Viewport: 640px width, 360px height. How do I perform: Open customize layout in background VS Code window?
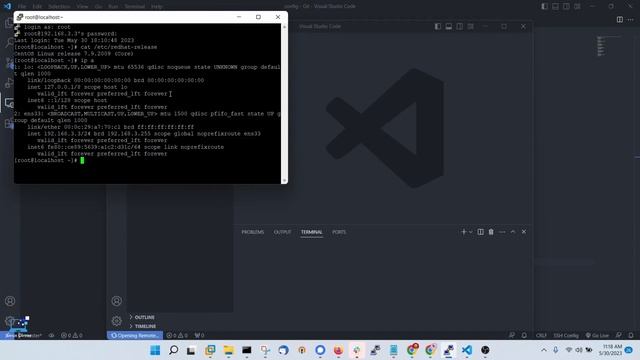point(577,6)
